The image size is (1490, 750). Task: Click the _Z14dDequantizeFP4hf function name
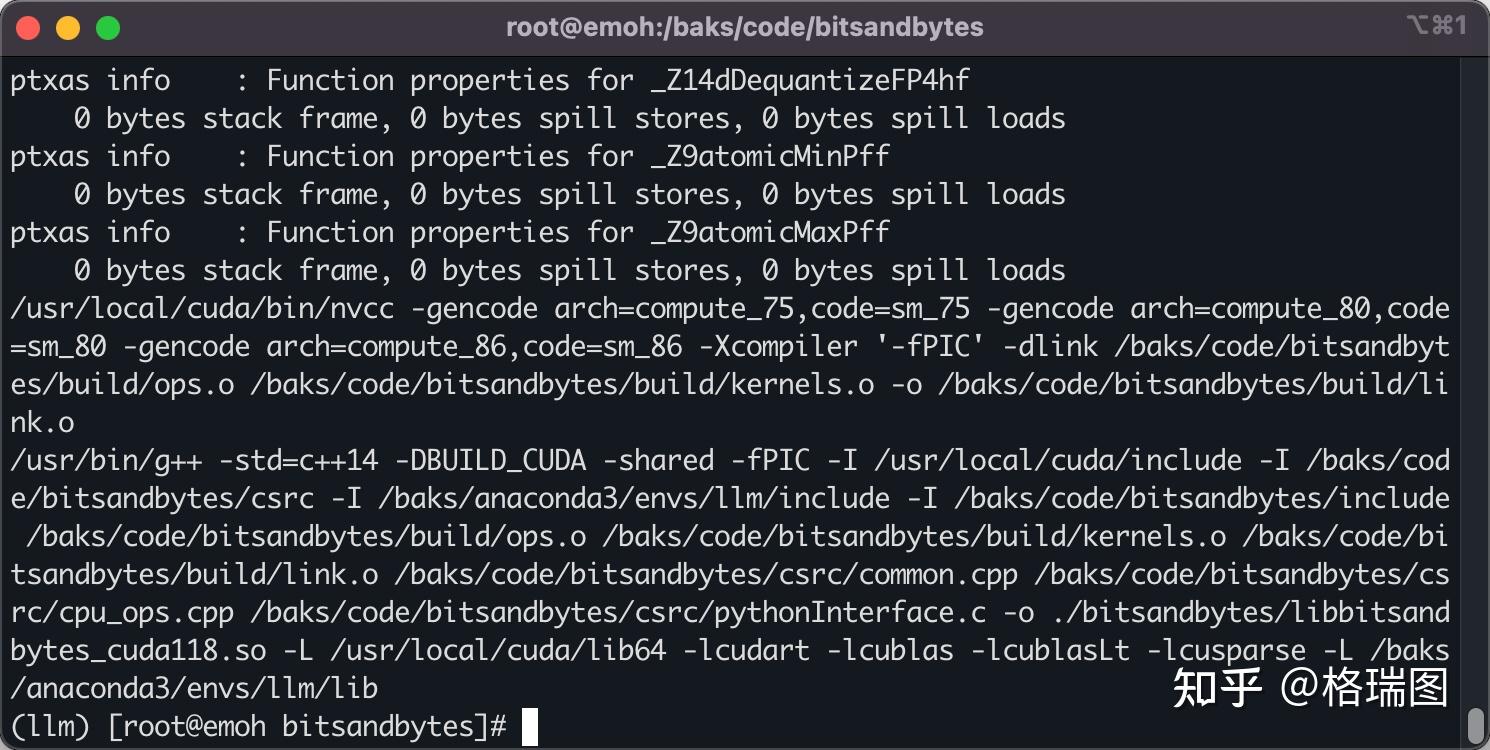click(x=810, y=80)
